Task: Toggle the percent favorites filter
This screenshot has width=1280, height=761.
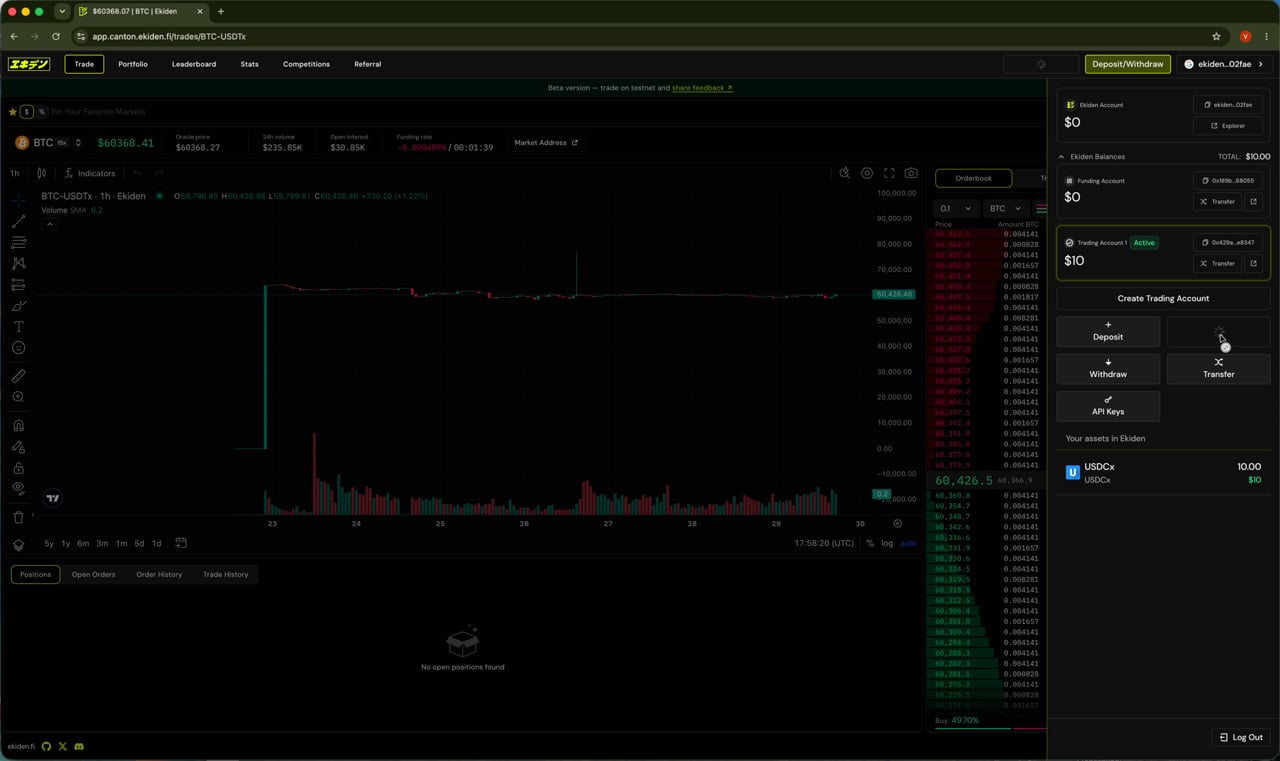Action: pos(41,112)
